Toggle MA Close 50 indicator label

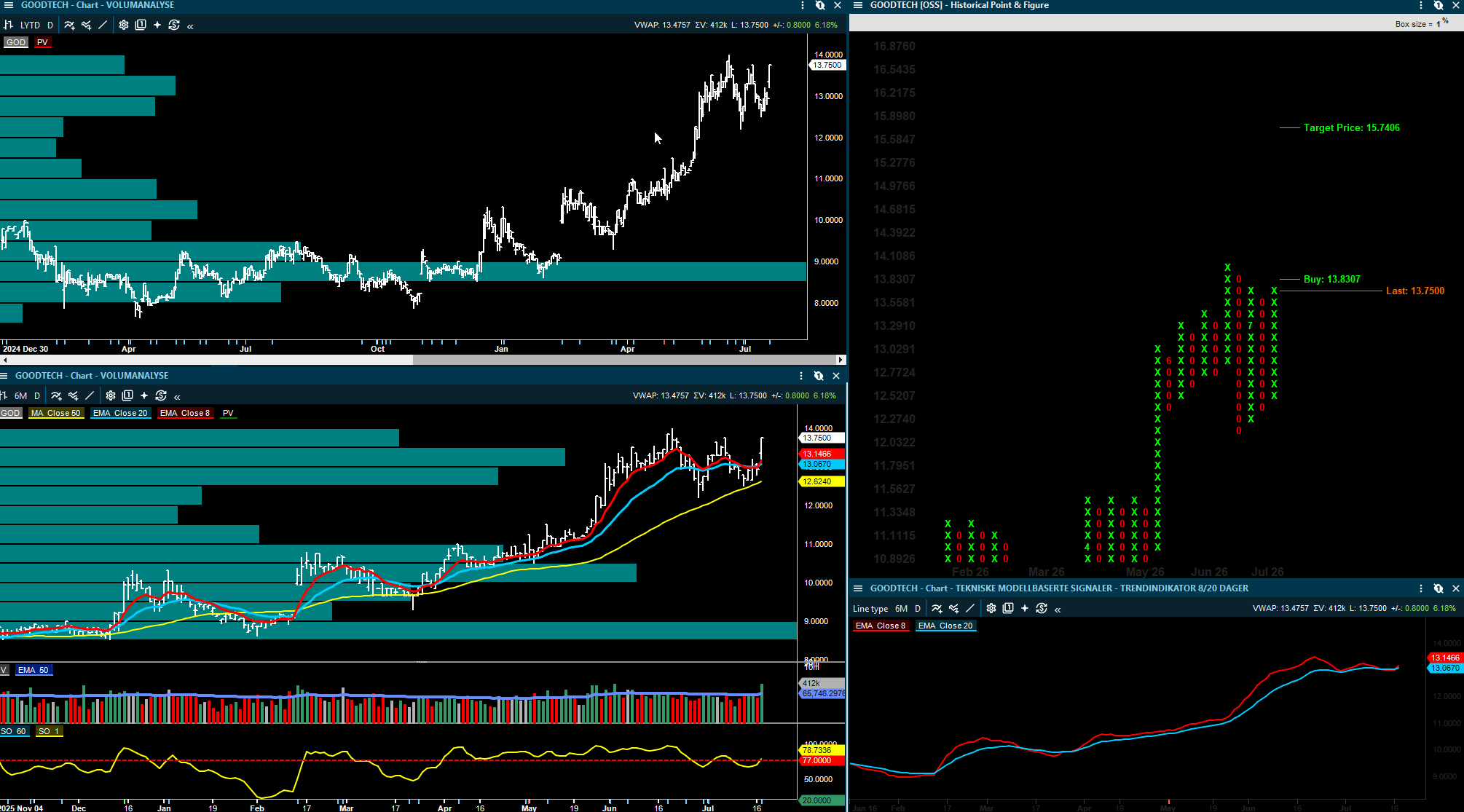point(56,413)
